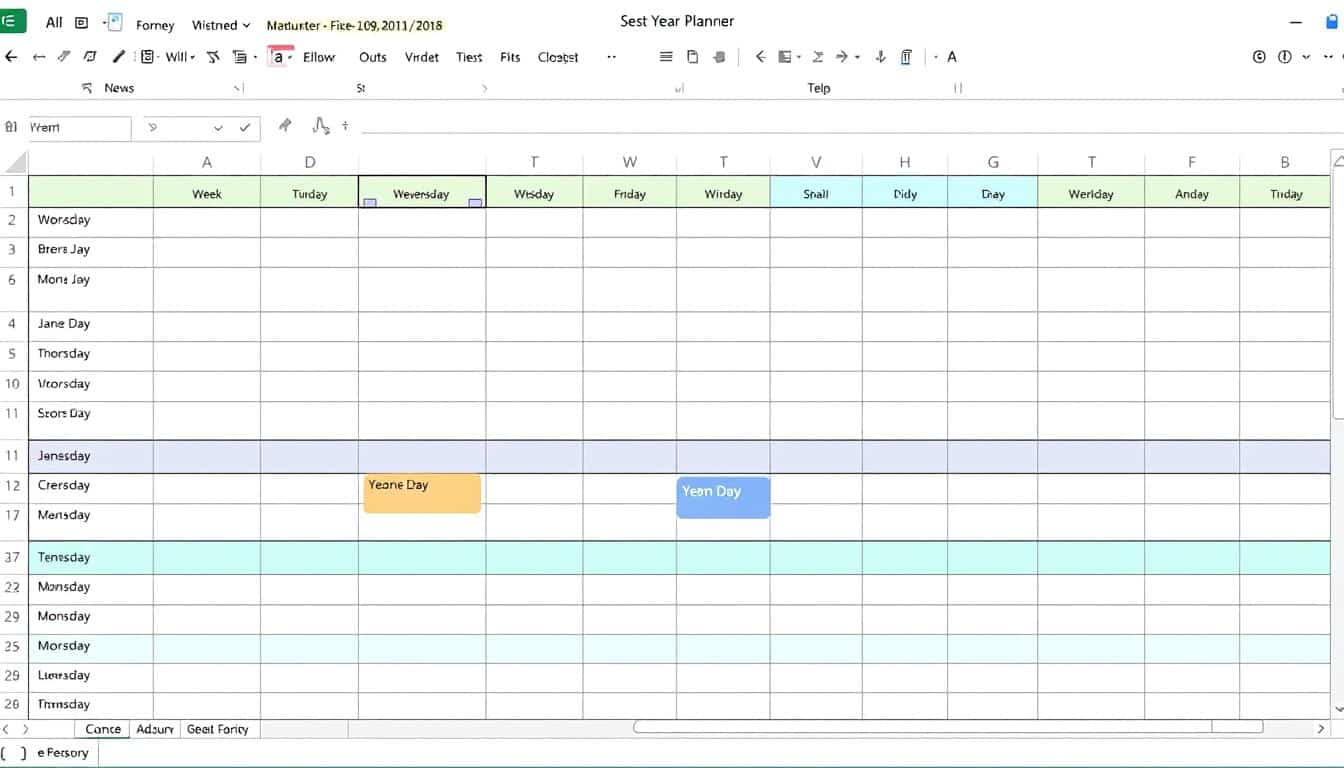
Task: Open the overflow dots after Cloabst
Action: (611, 57)
